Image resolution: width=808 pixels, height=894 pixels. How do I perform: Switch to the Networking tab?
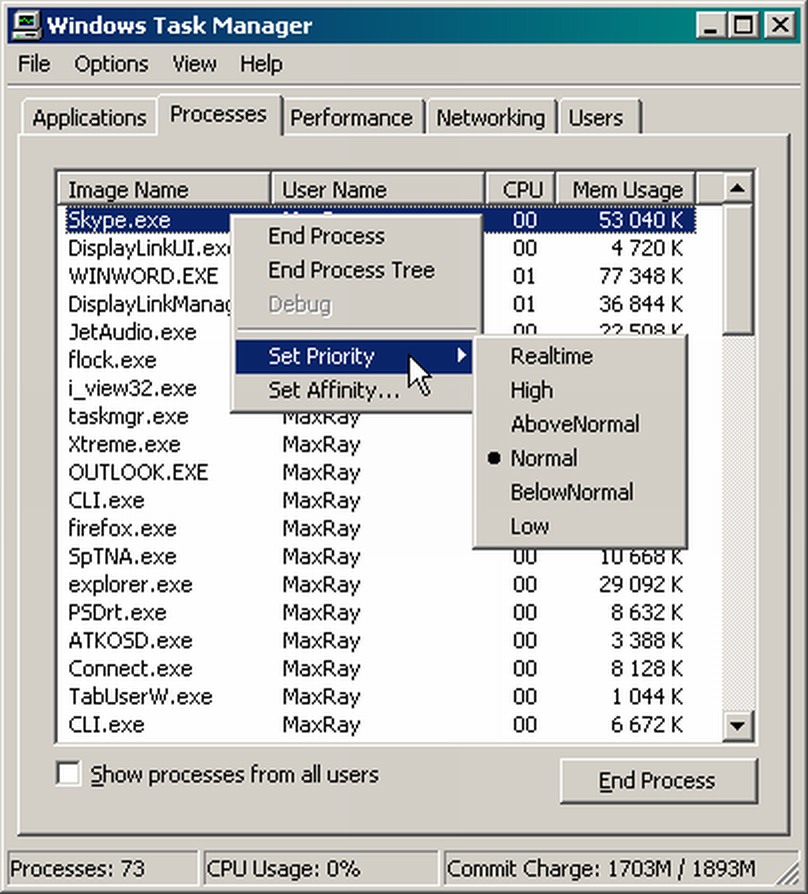click(490, 118)
